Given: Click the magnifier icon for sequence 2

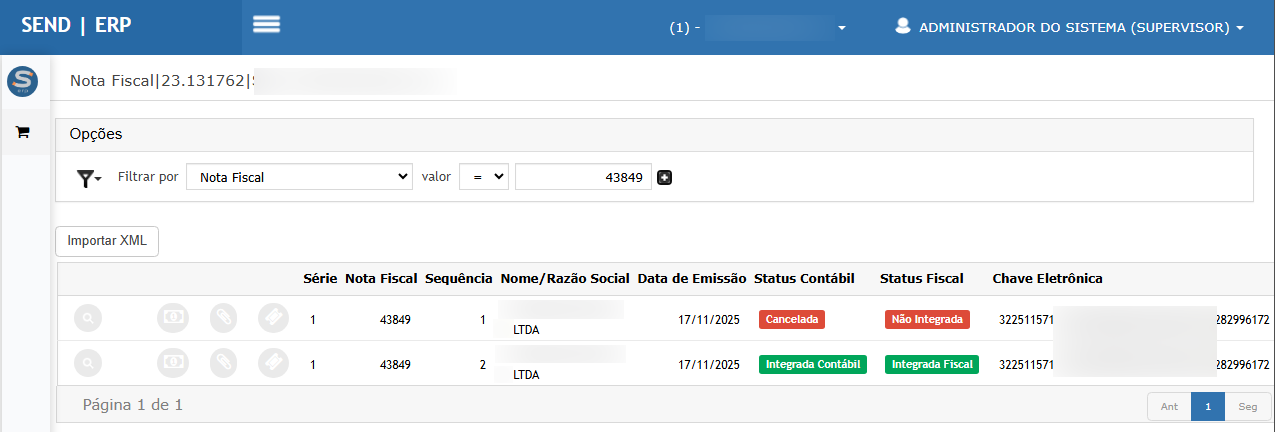Looking at the screenshot, I should pos(88,362).
